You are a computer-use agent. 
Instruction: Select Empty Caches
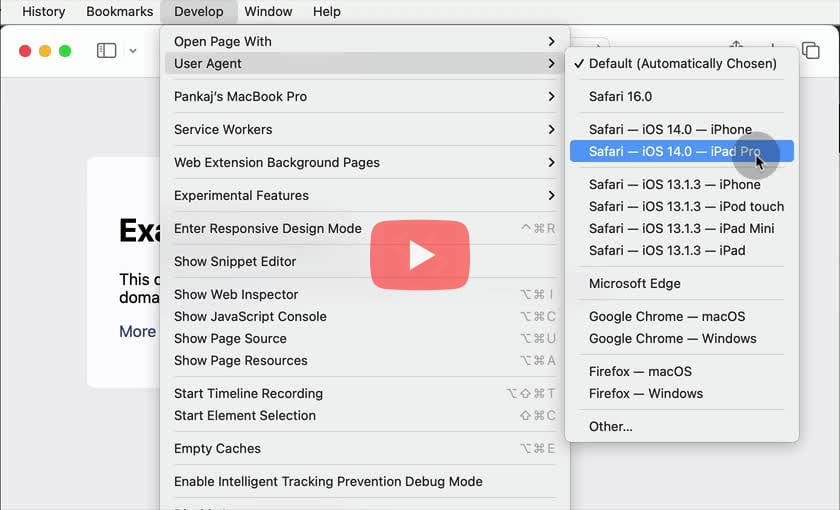[x=364, y=448]
